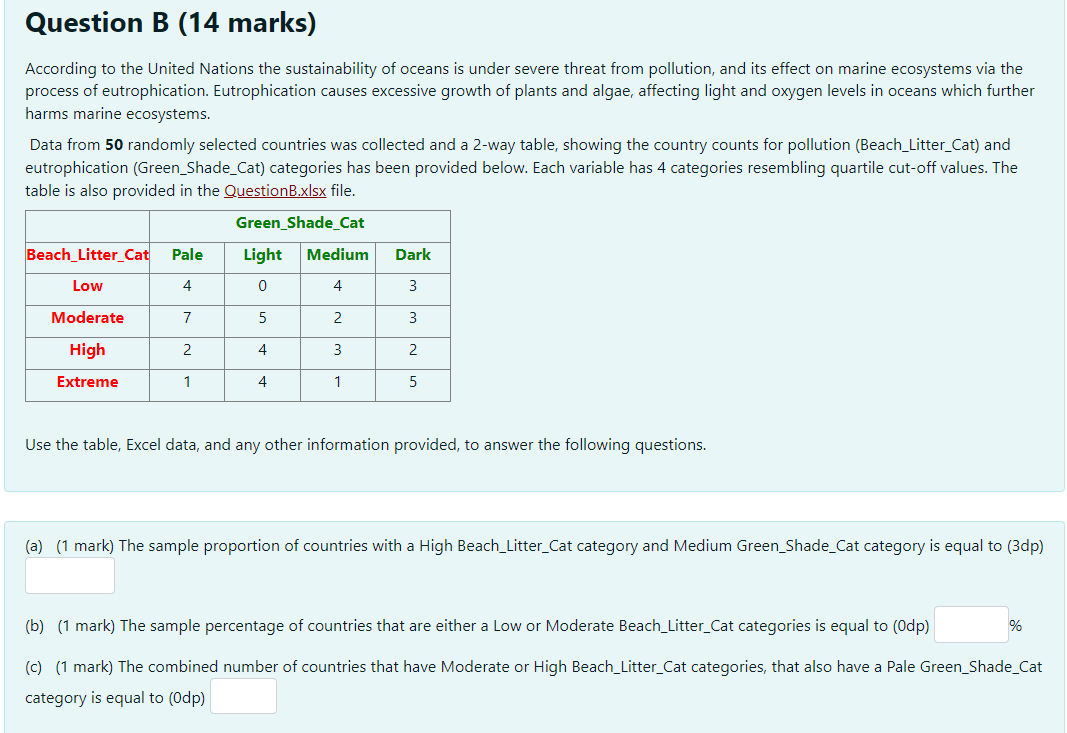
Task: Click the Extreme row label
Action: click(x=88, y=382)
